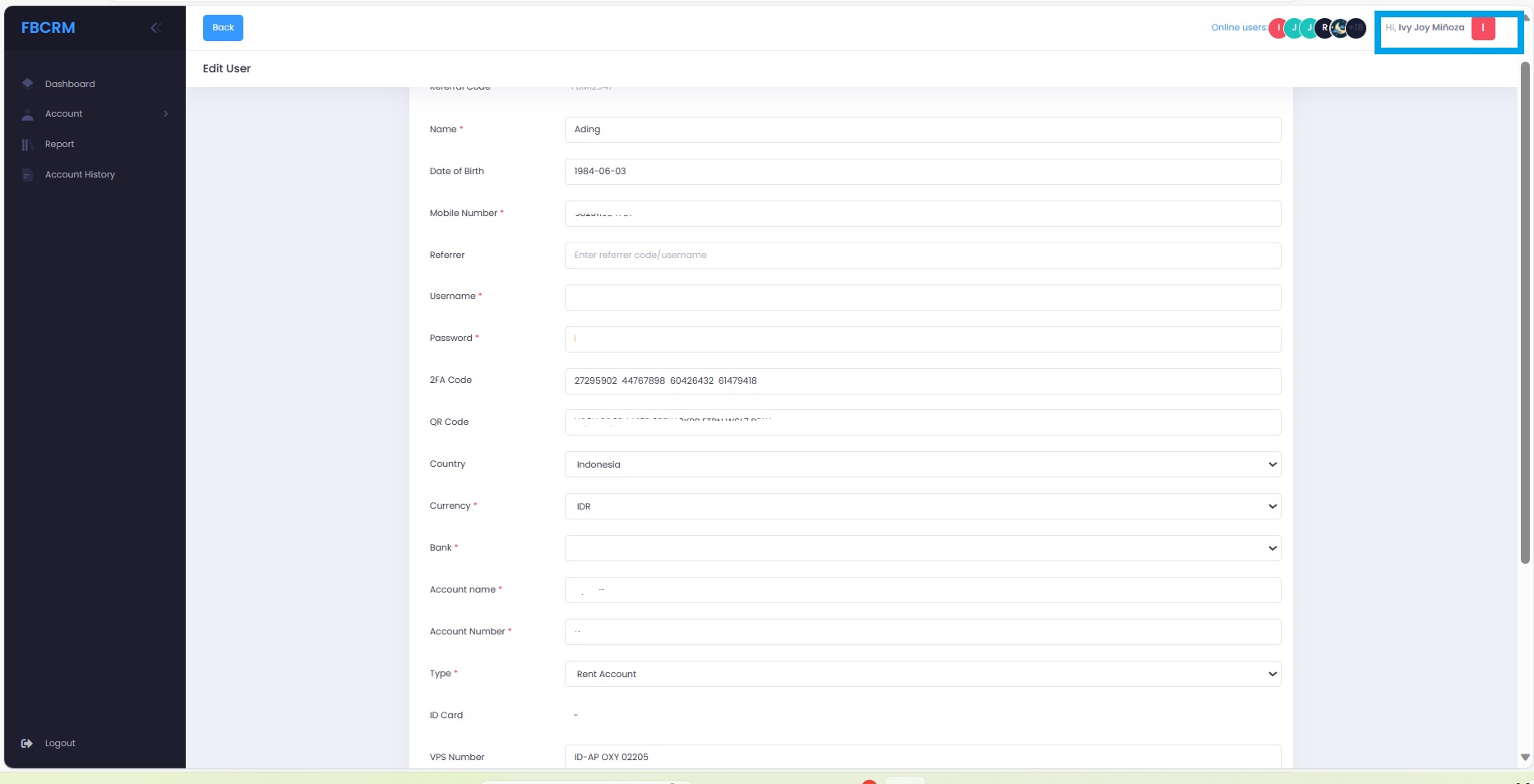Click the Username input field
Screen dimensions: 1534x784
(x=922, y=297)
